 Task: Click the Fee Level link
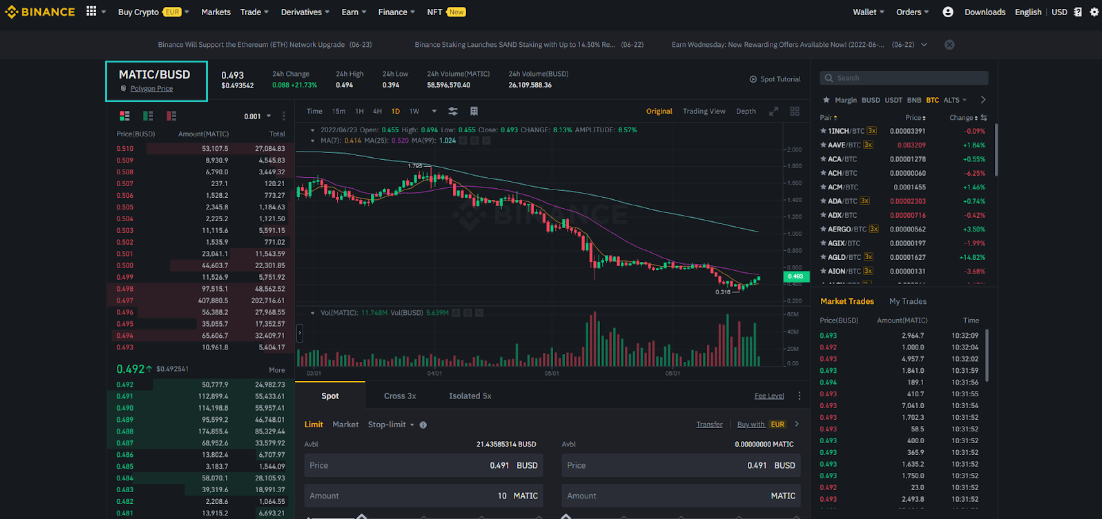[x=770, y=396]
